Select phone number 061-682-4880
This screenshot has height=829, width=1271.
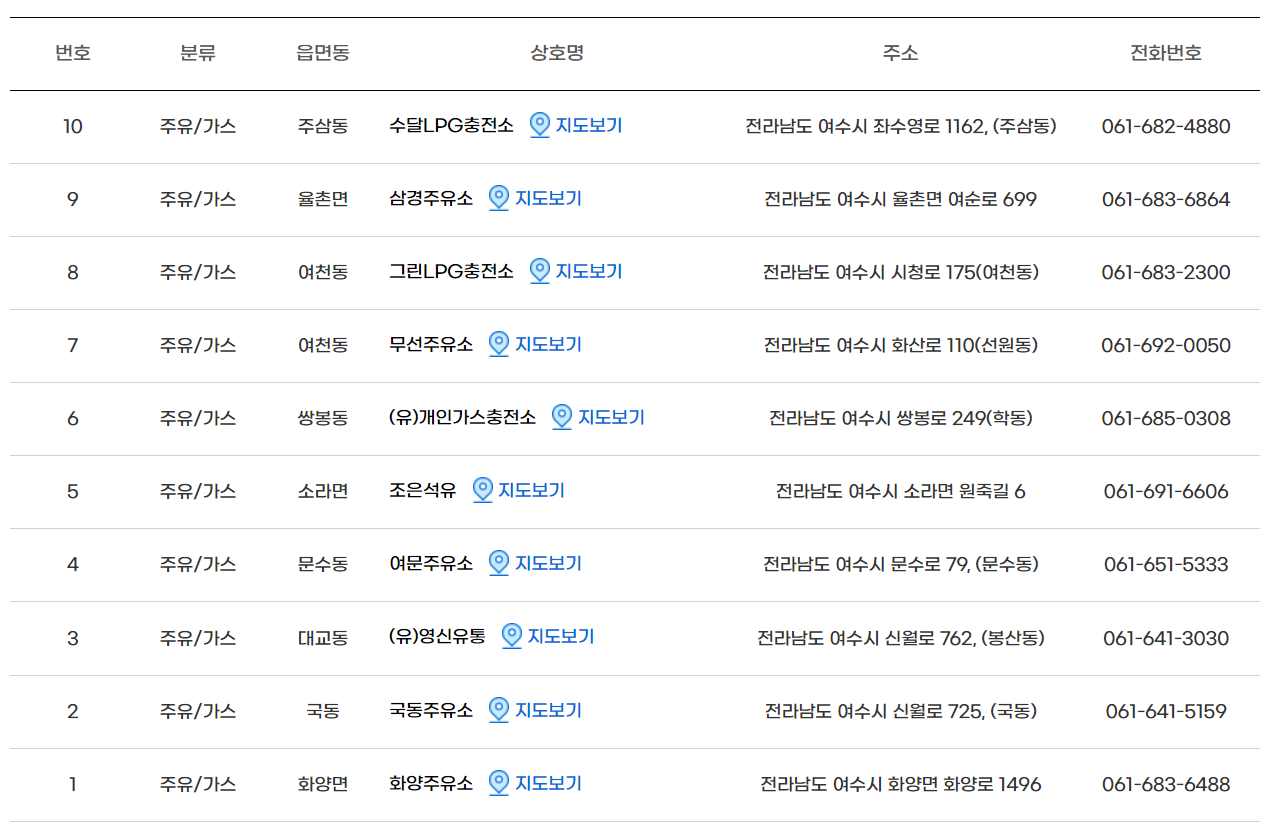1165,126
